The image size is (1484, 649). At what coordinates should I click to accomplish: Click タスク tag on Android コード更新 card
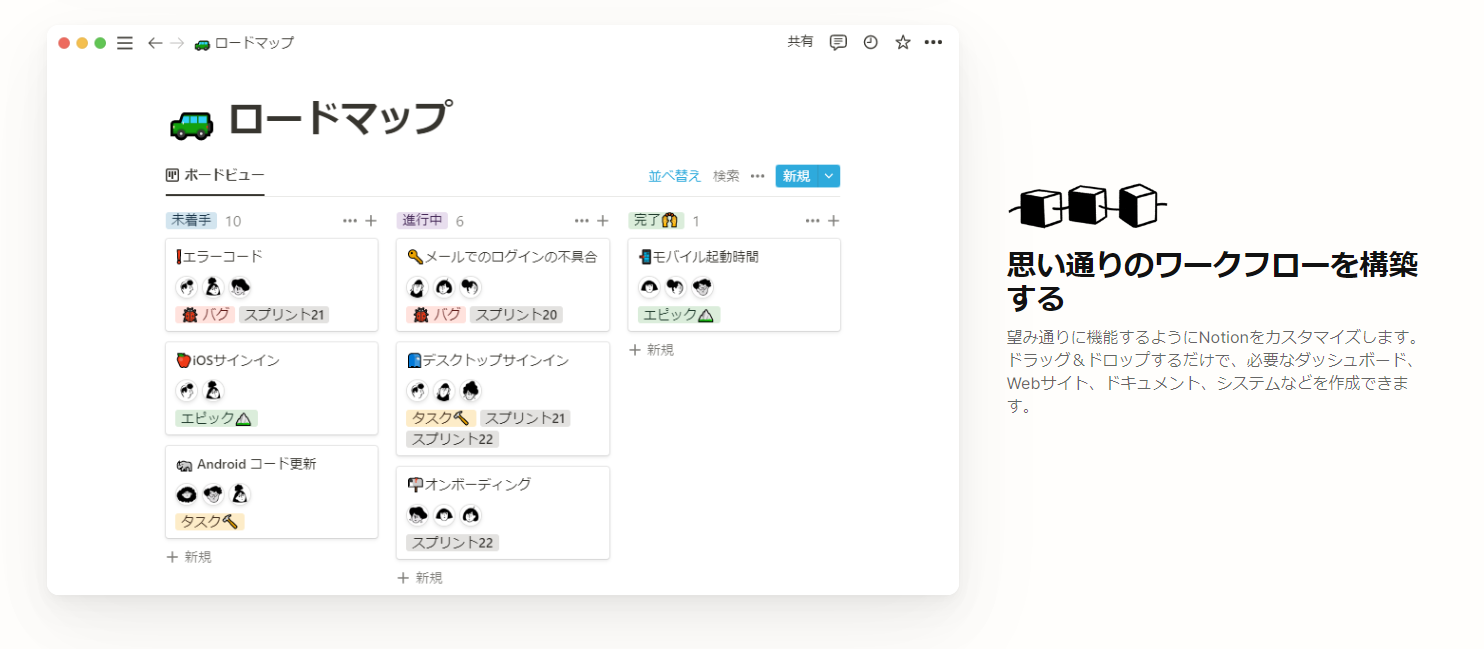[210, 522]
